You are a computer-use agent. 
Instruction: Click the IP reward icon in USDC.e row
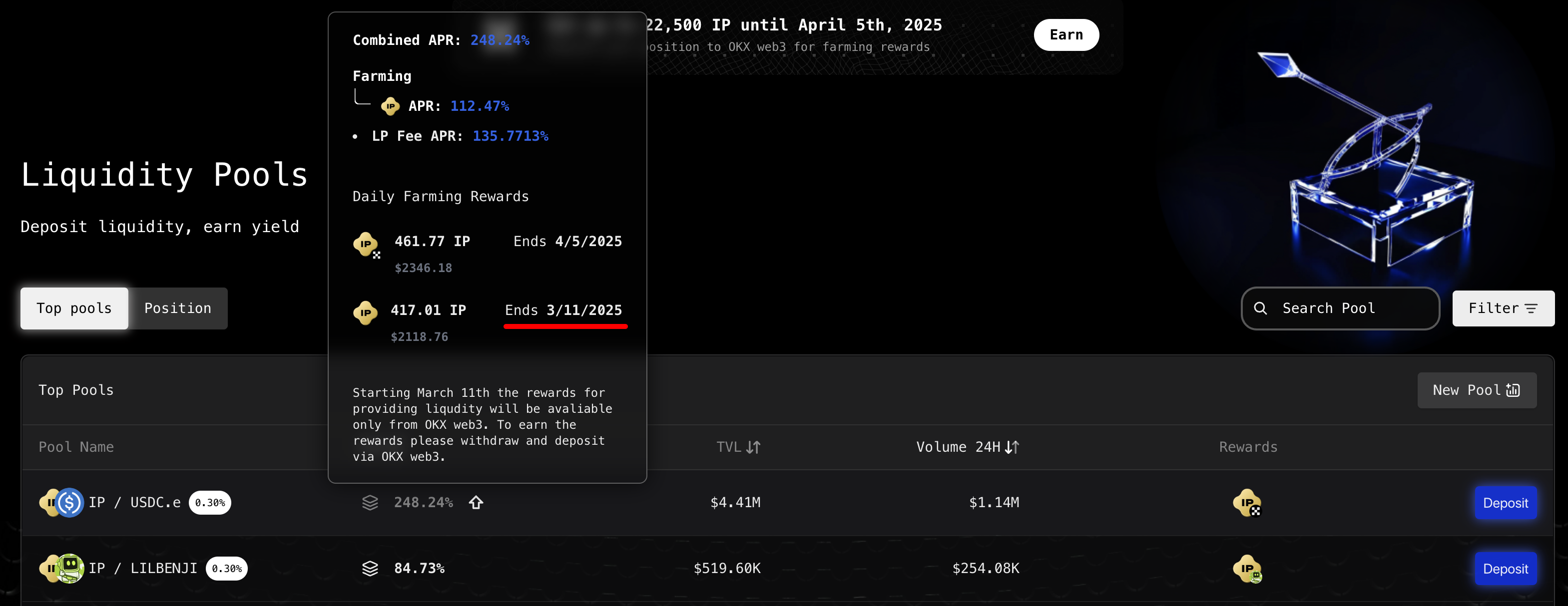pos(1247,503)
